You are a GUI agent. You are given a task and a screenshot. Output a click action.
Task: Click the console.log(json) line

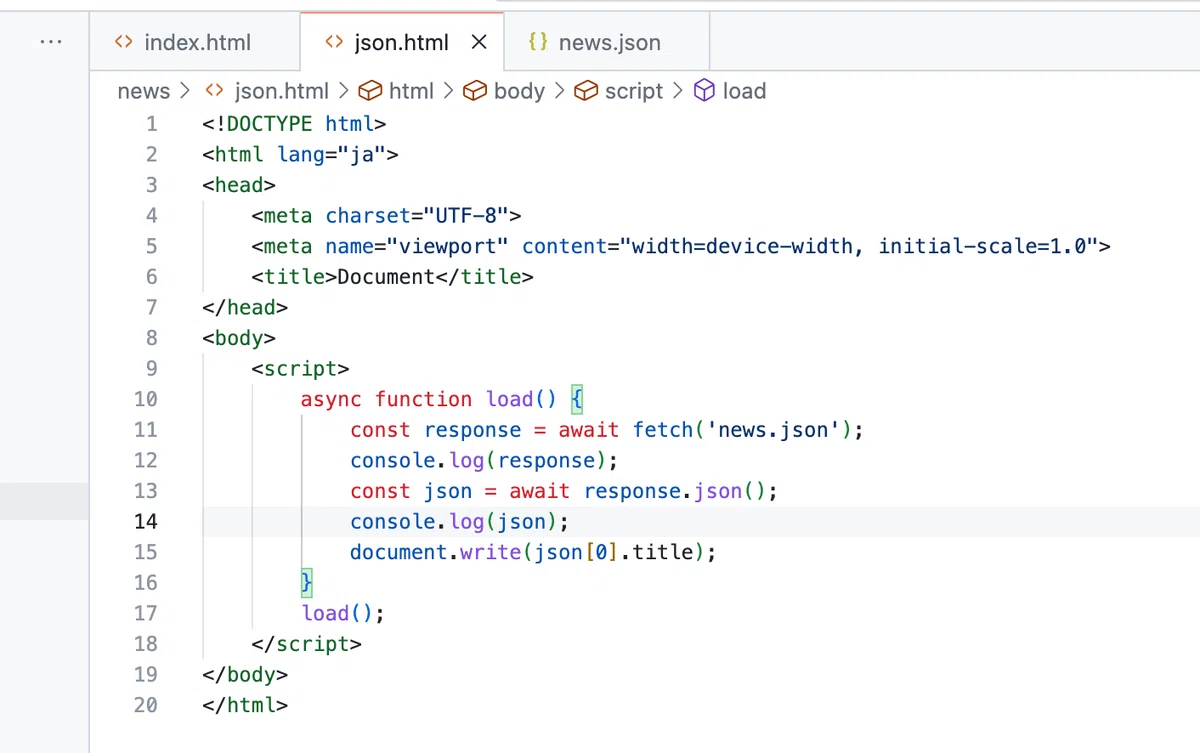[x=459, y=521]
